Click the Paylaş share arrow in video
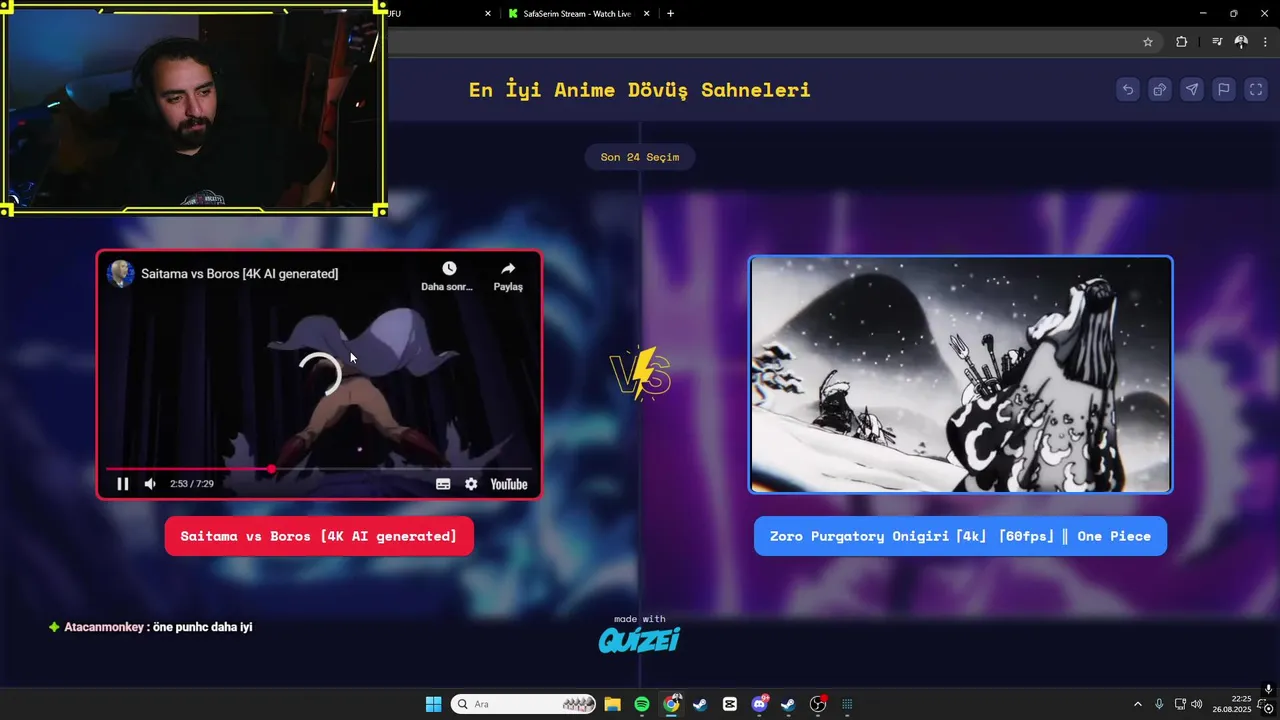This screenshot has height=720, width=1280. [x=508, y=269]
